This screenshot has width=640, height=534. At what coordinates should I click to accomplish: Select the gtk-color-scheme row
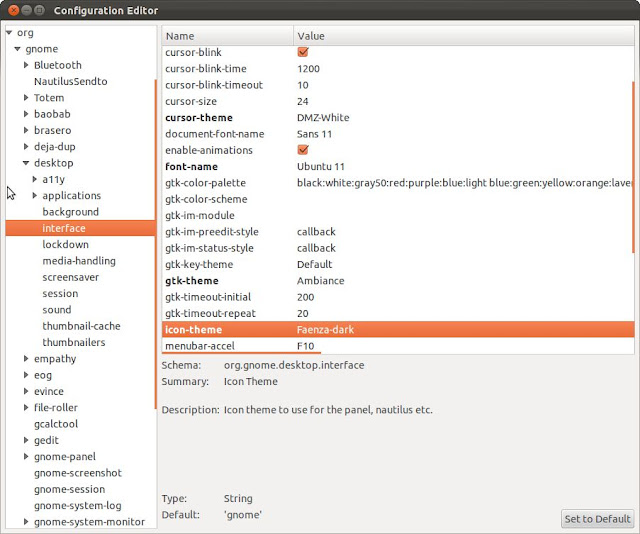(x=398, y=199)
